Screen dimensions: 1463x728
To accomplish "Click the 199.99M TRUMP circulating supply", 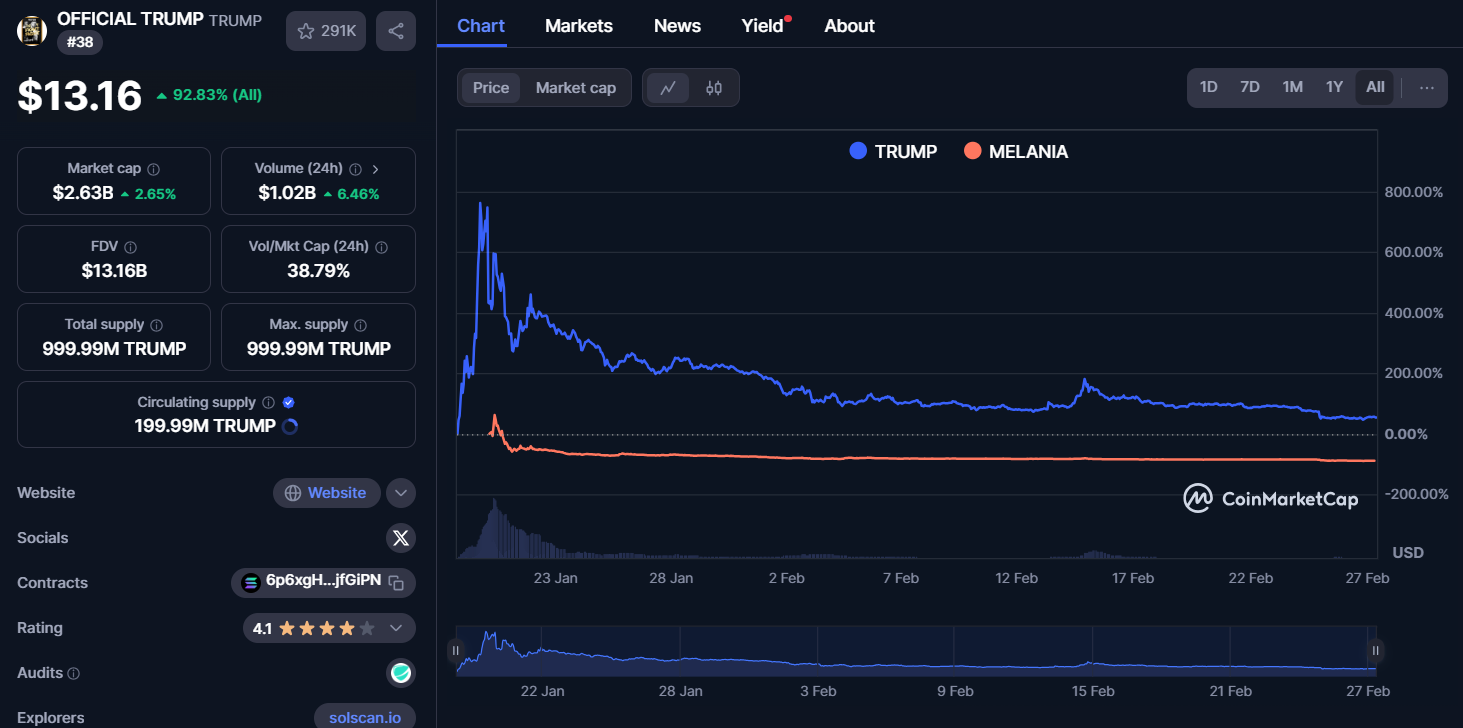I will point(205,426).
